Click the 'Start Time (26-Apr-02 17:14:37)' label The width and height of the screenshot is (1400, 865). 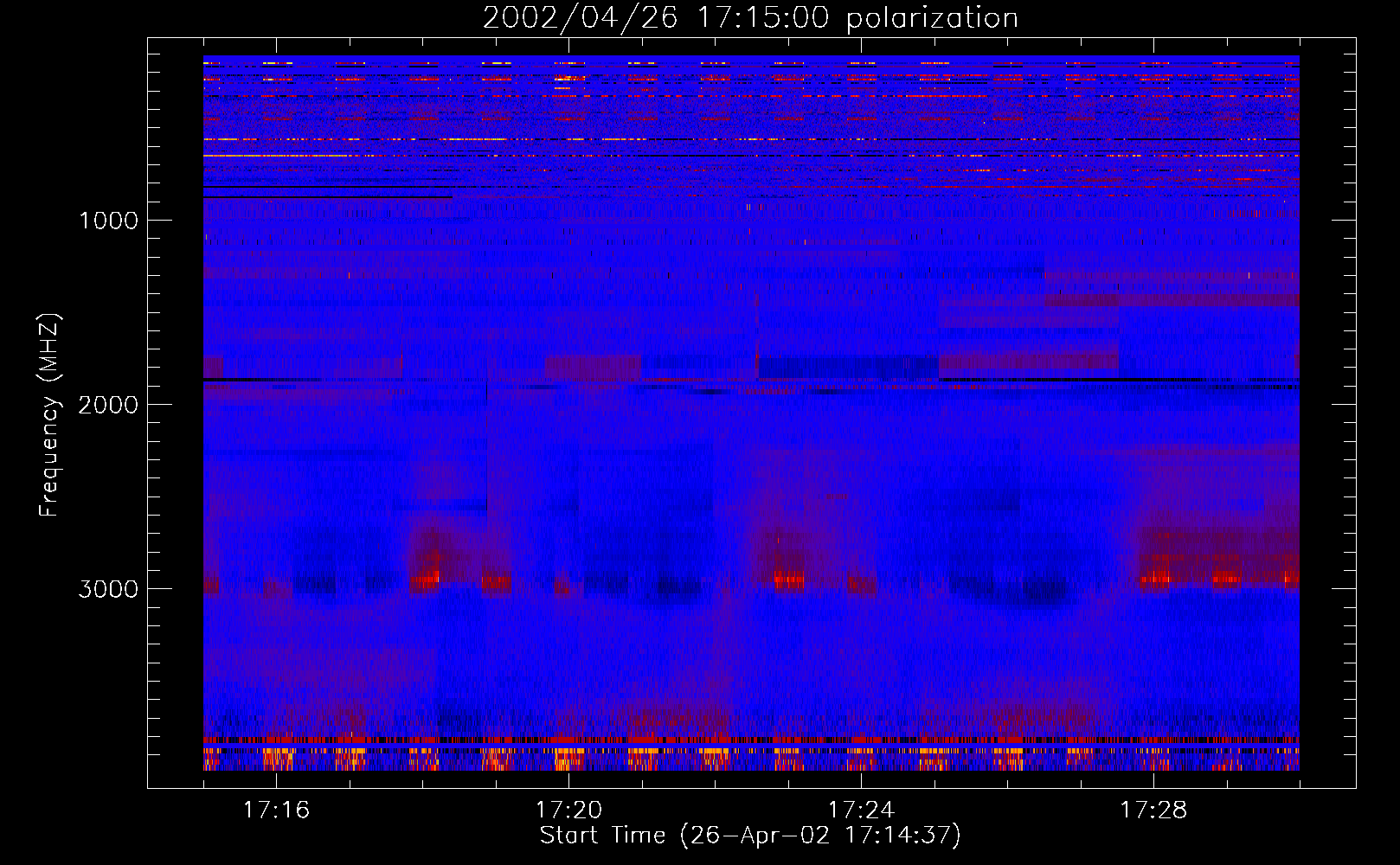750,836
